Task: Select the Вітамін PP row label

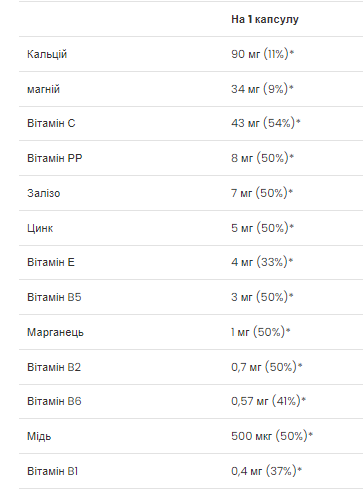Action: (55, 158)
